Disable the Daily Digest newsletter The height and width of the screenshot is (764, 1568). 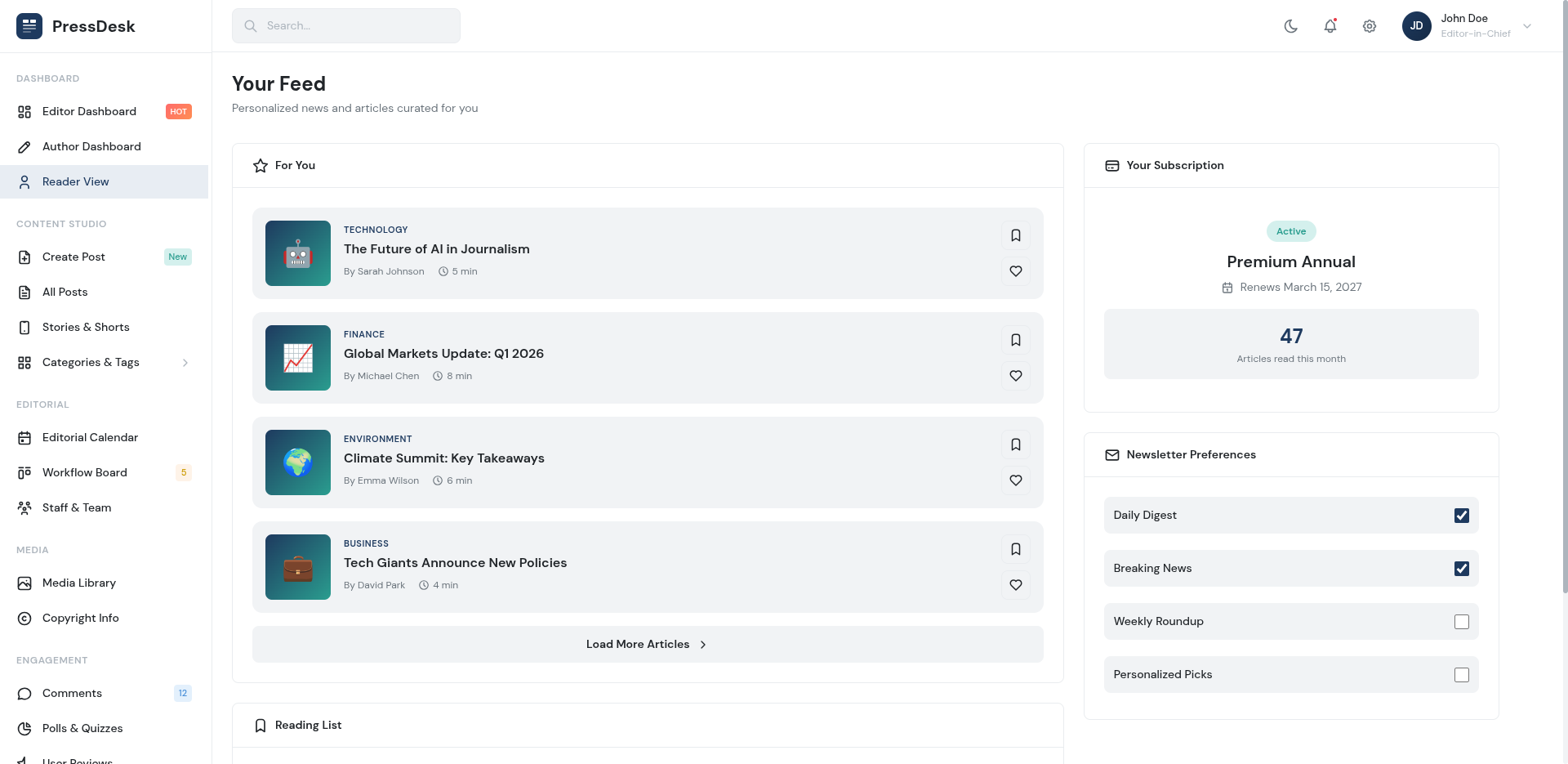[x=1462, y=515]
